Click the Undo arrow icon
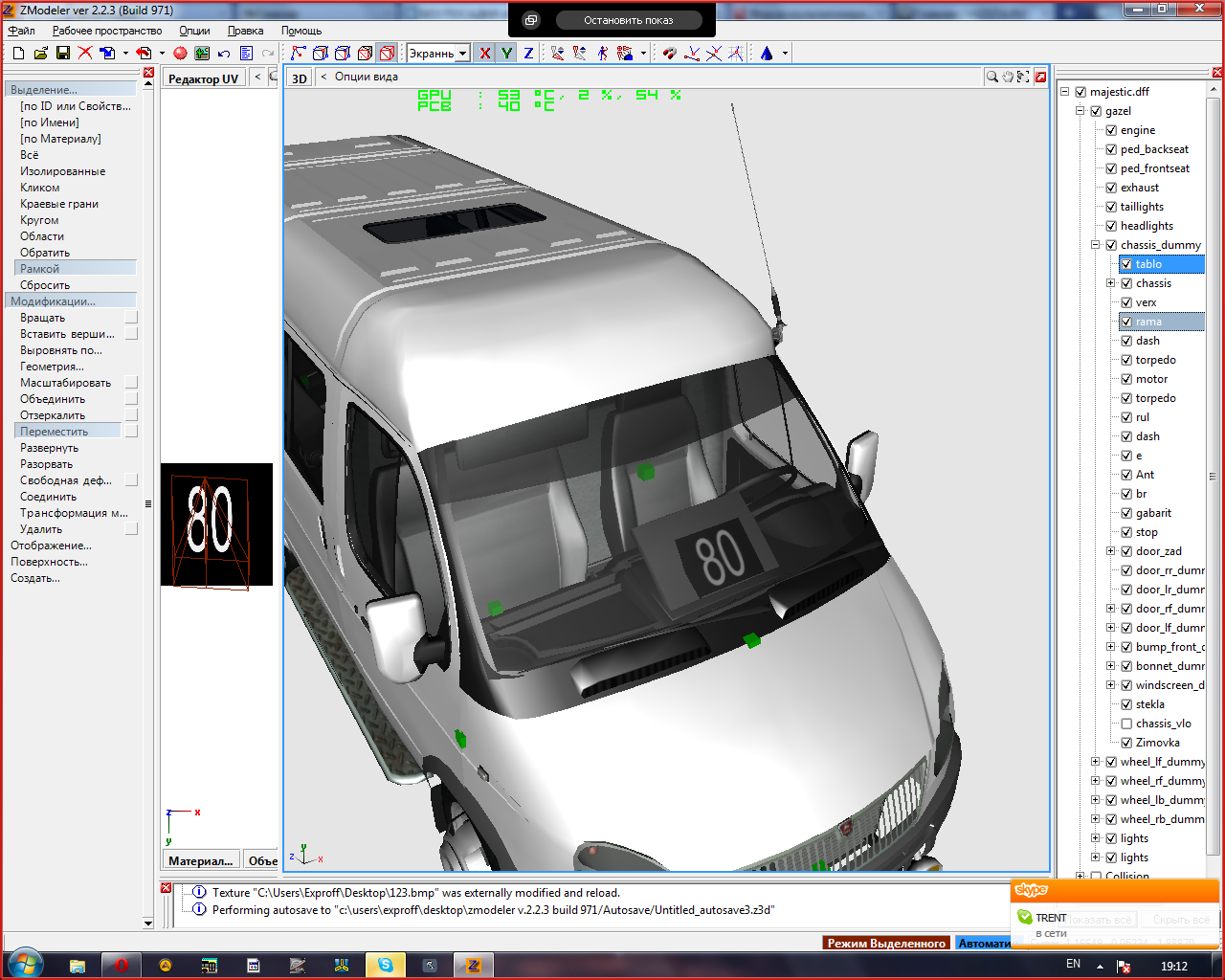 point(224,54)
